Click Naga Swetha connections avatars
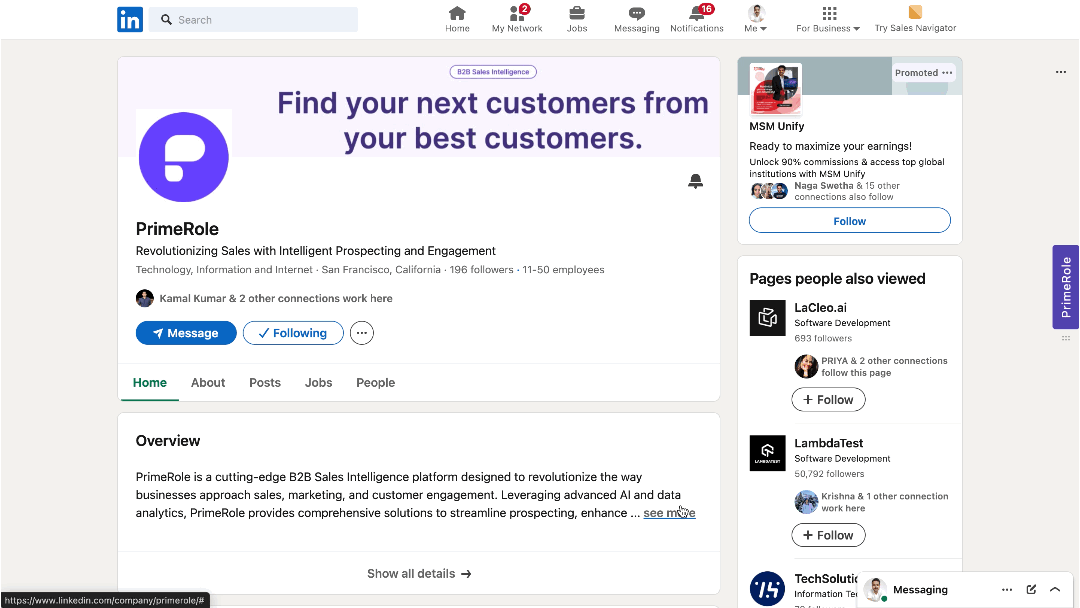The height and width of the screenshot is (608, 1080). pos(769,191)
